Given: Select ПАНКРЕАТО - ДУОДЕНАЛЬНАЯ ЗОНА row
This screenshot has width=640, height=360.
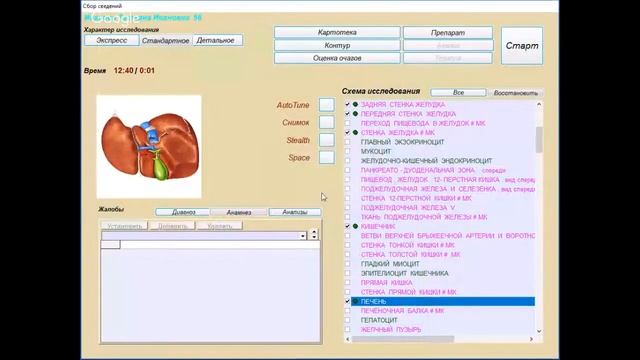Looking at the screenshot, I should (x=433, y=170).
